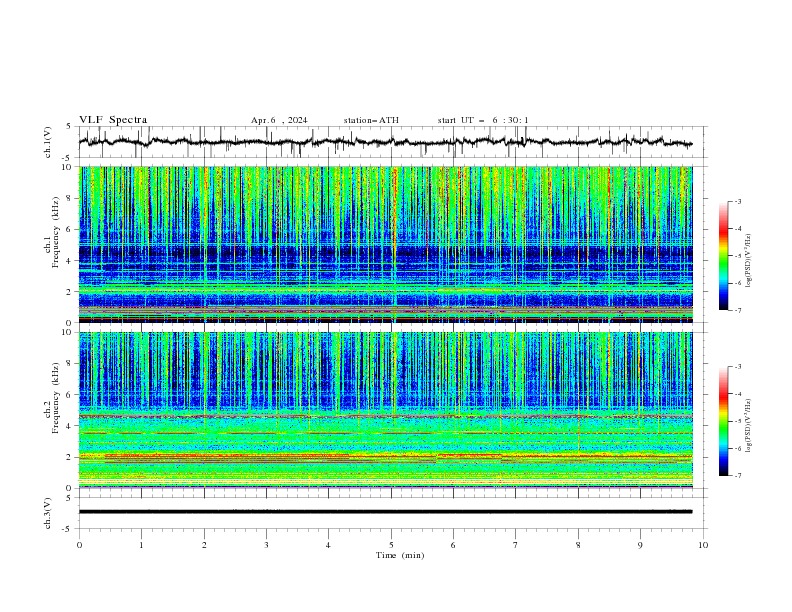Image resolution: width=792 pixels, height=612 pixels.
Task: Click the lower colorbar "log(PSD)(V²/Hz)" label
Action: tap(750, 426)
